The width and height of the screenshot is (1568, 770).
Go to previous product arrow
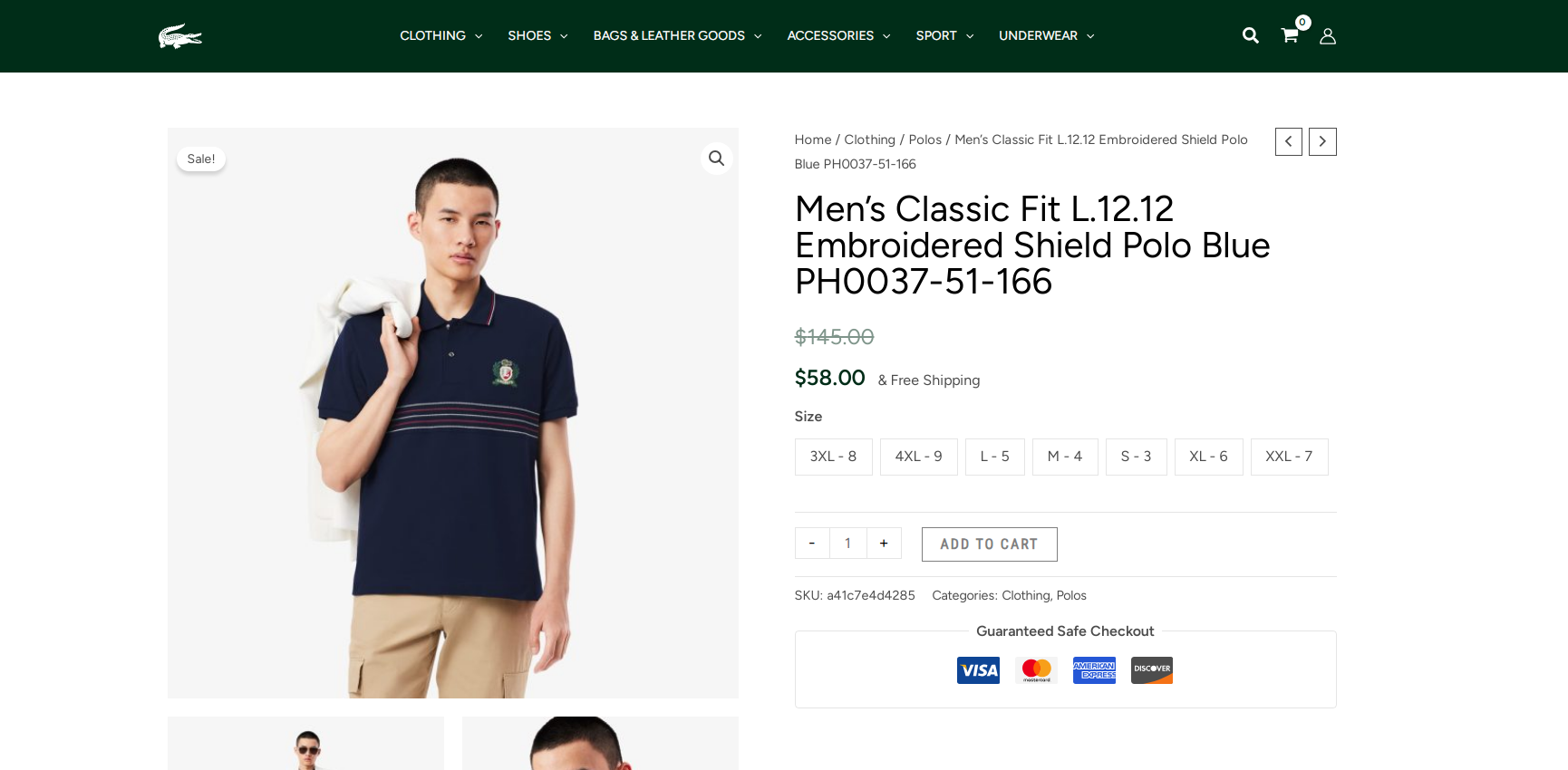point(1288,141)
